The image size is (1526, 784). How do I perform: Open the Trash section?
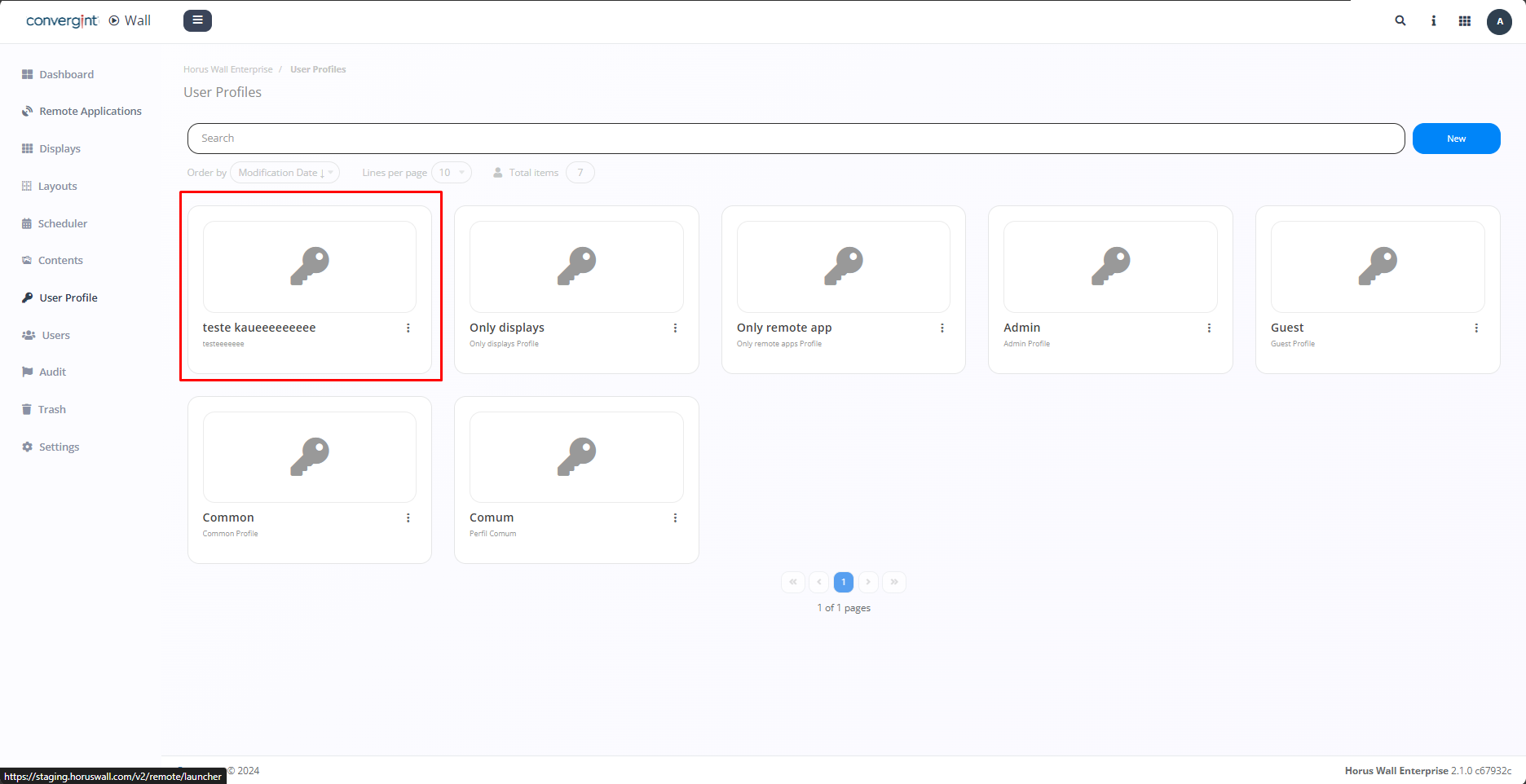click(51, 409)
